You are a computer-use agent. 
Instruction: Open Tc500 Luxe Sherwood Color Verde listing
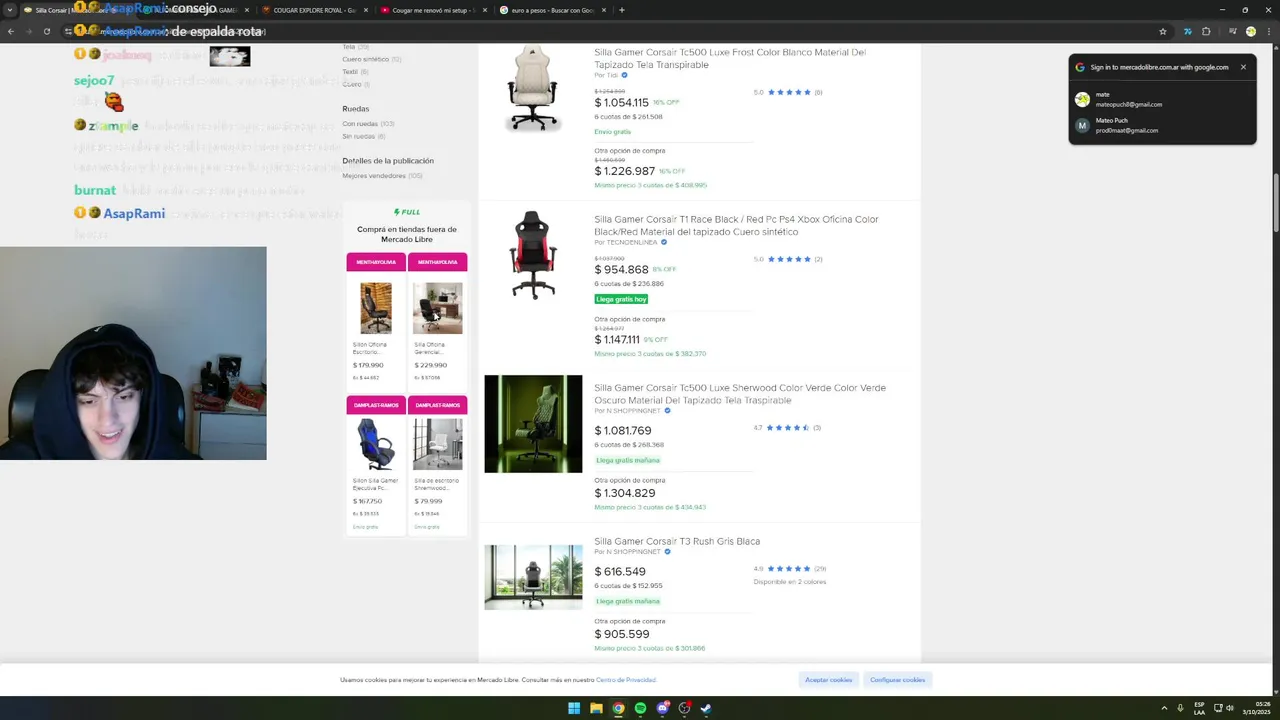740,394
